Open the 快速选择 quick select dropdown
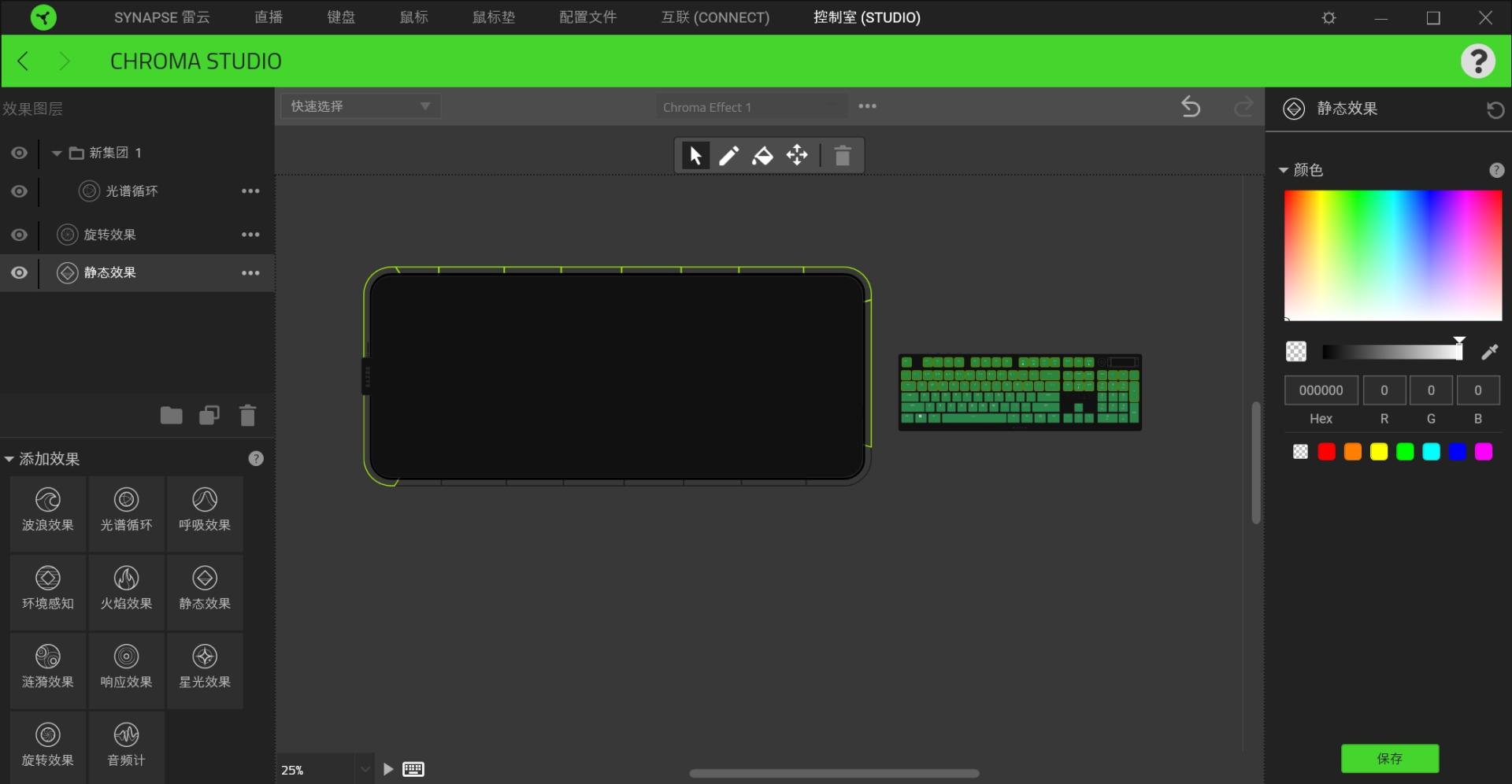 (361, 106)
